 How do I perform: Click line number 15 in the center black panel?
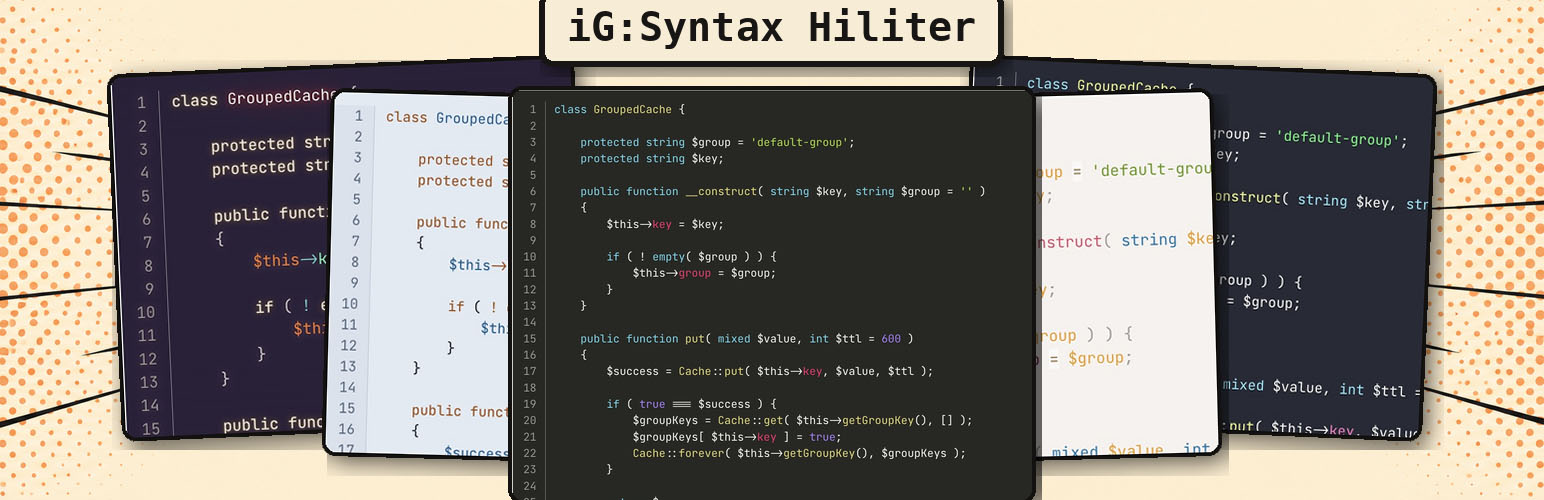531,339
